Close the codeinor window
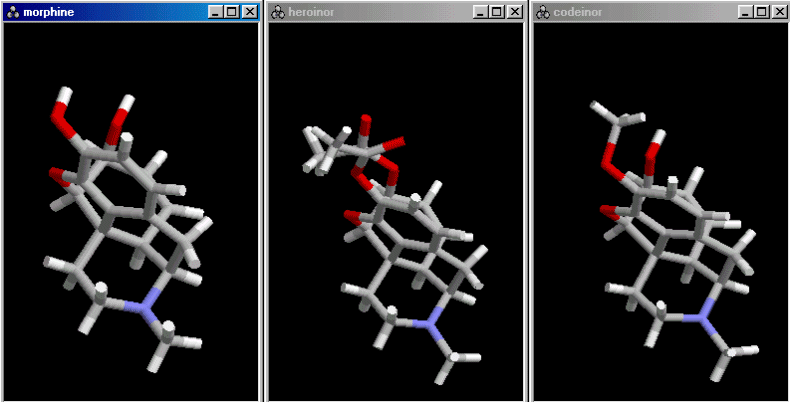 pyautogui.click(x=780, y=12)
